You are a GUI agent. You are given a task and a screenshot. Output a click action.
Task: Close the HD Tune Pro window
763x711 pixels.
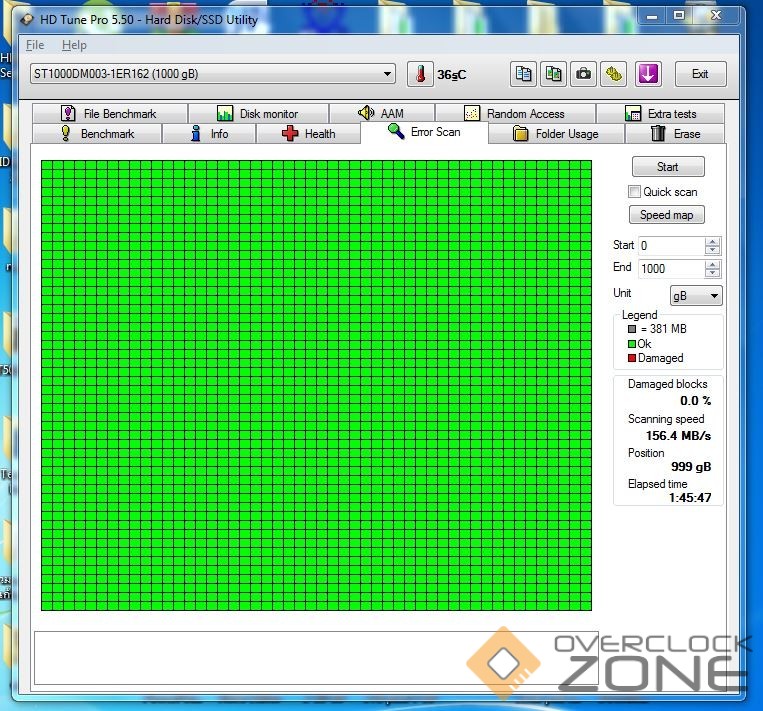[x=716, y=17]
